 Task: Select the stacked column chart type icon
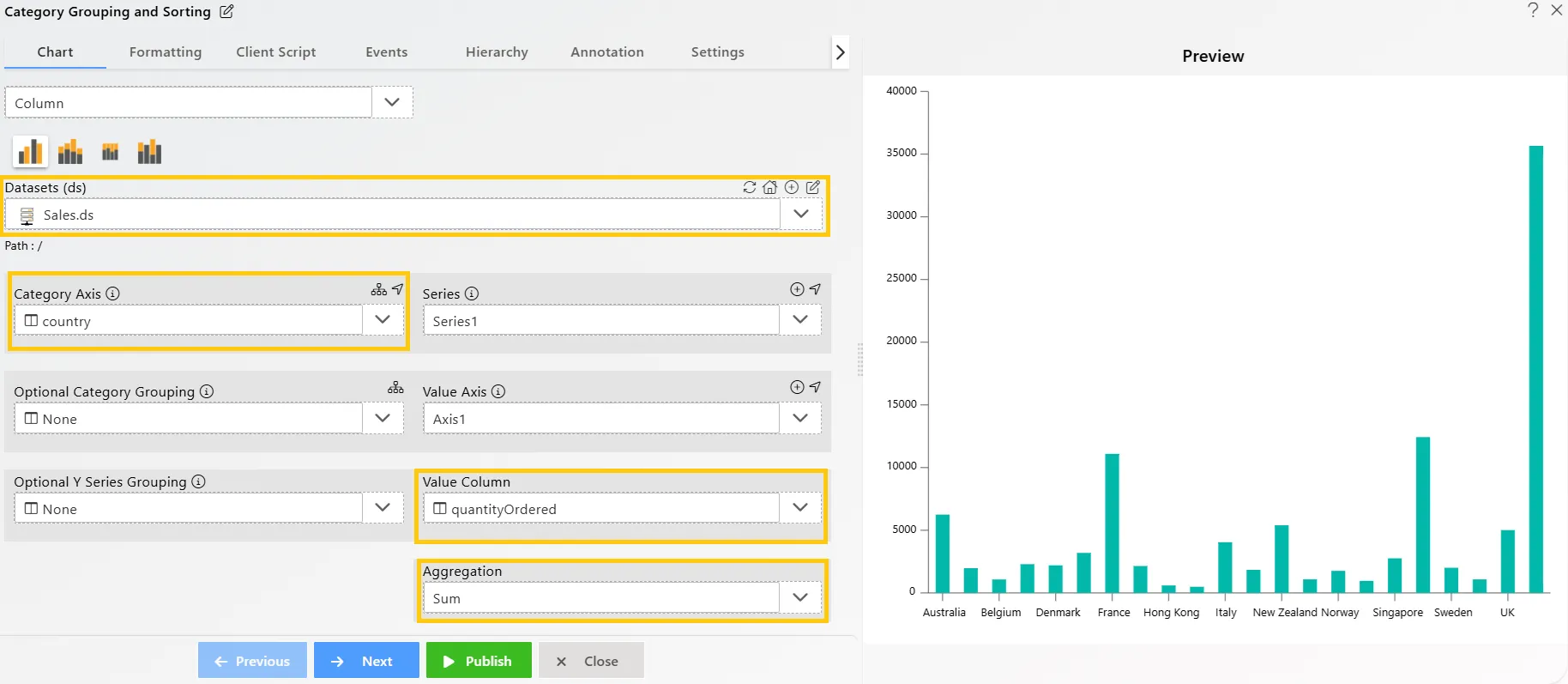pyautogui.click(x=70, y=152)
